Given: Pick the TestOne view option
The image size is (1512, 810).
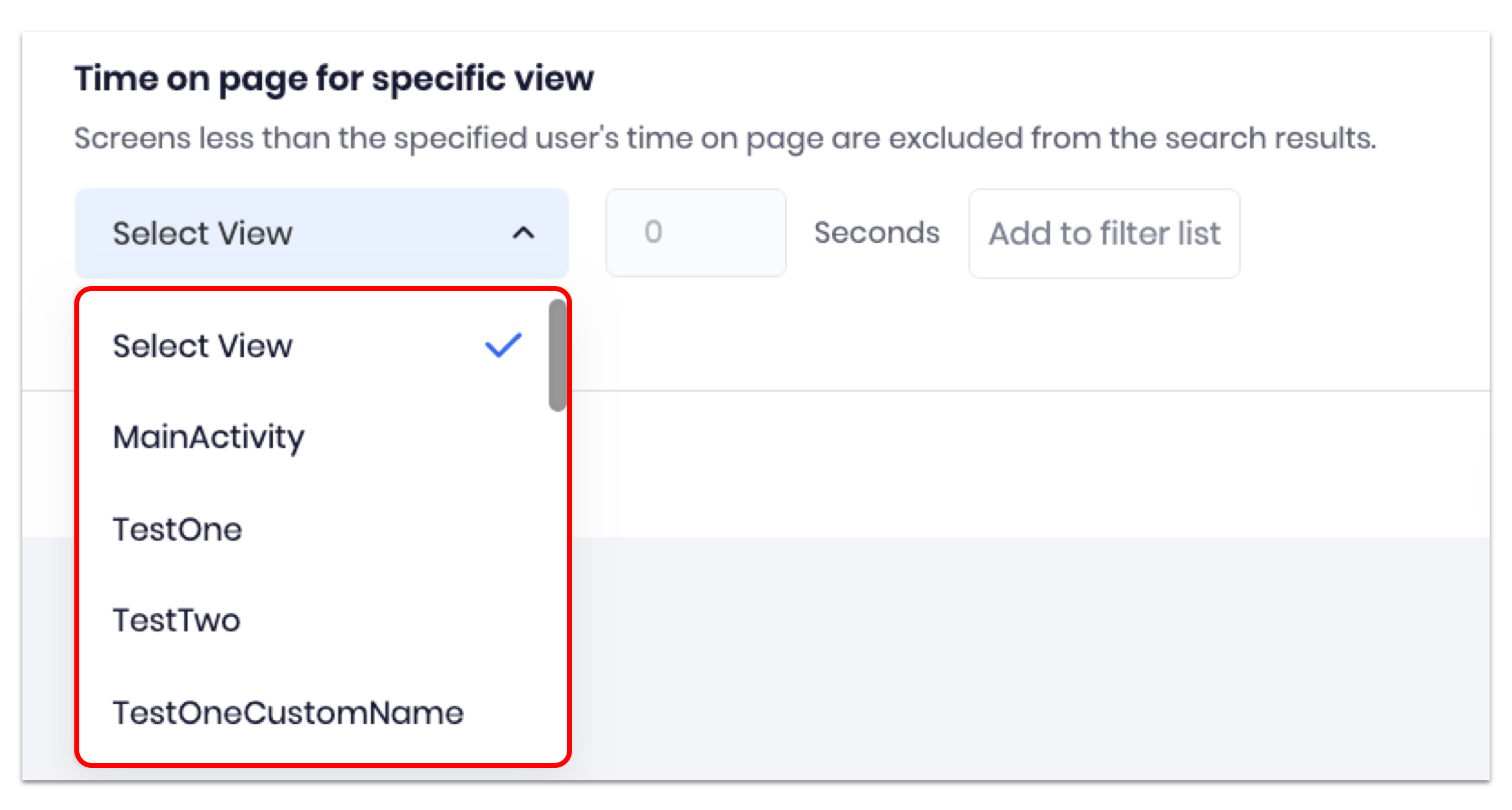Looking at the screenshot, I should 177,529.
